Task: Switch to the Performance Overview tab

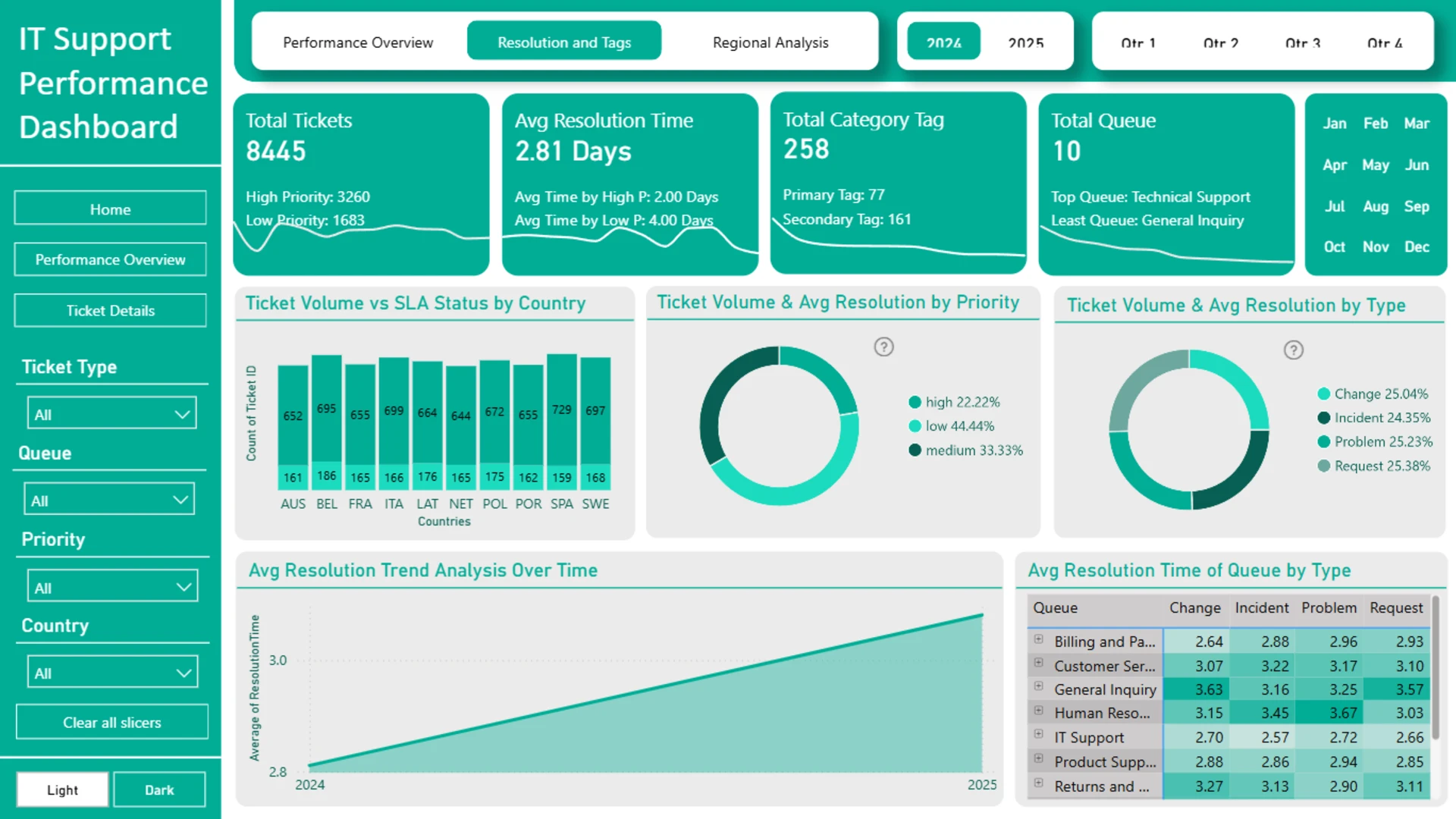Action: coord(358,42)
